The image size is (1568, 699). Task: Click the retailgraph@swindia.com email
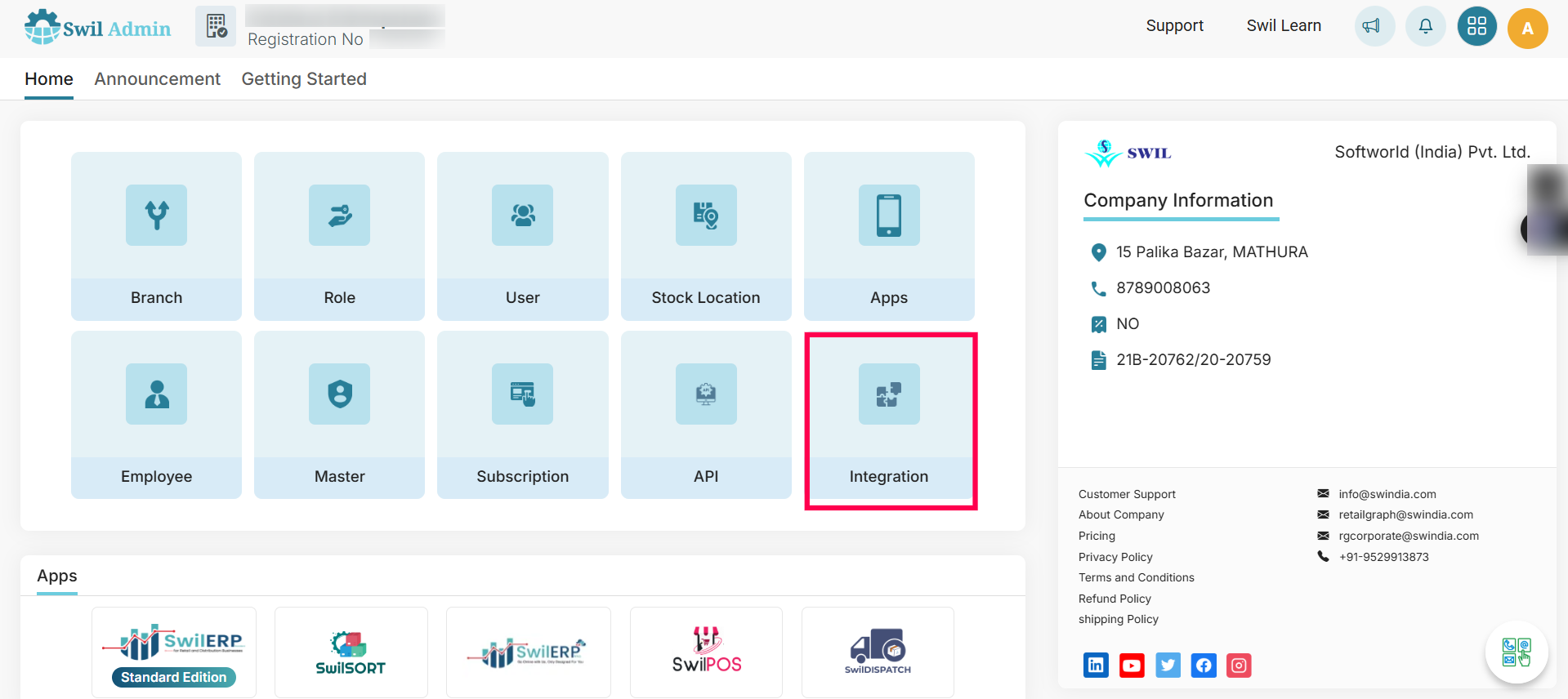tap(1405, 514)
